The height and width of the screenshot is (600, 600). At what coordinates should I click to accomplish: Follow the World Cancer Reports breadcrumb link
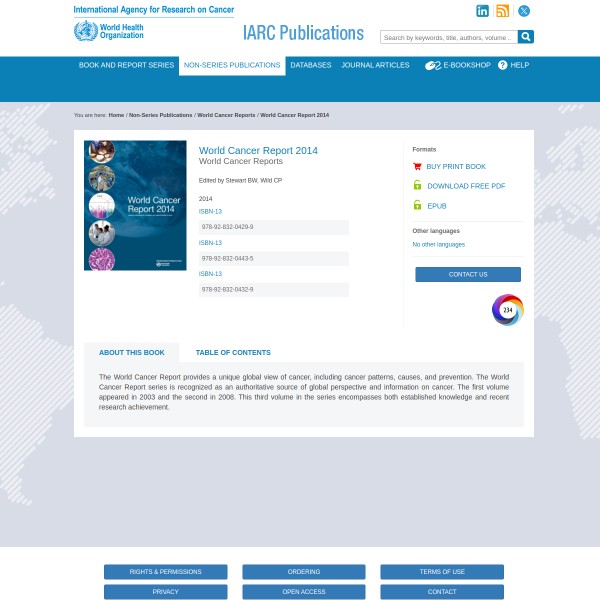226,115
